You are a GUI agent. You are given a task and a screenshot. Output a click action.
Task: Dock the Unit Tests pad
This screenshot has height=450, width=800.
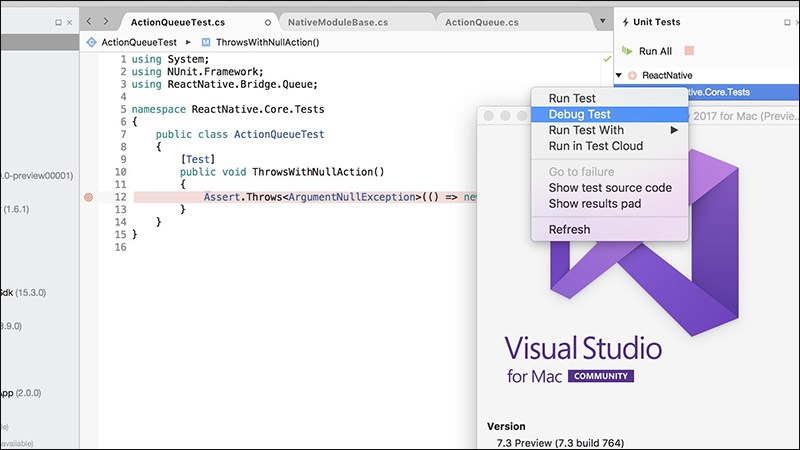787,22
